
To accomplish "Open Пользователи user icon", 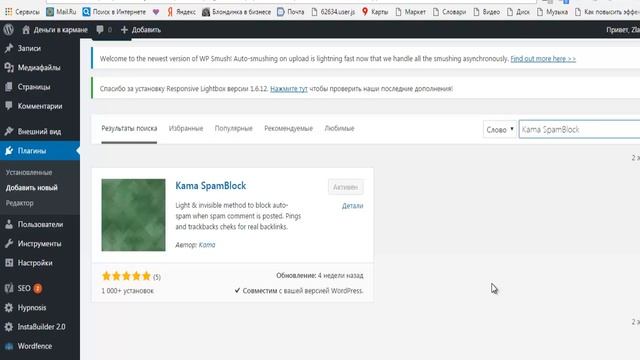I will pos(9,224).
